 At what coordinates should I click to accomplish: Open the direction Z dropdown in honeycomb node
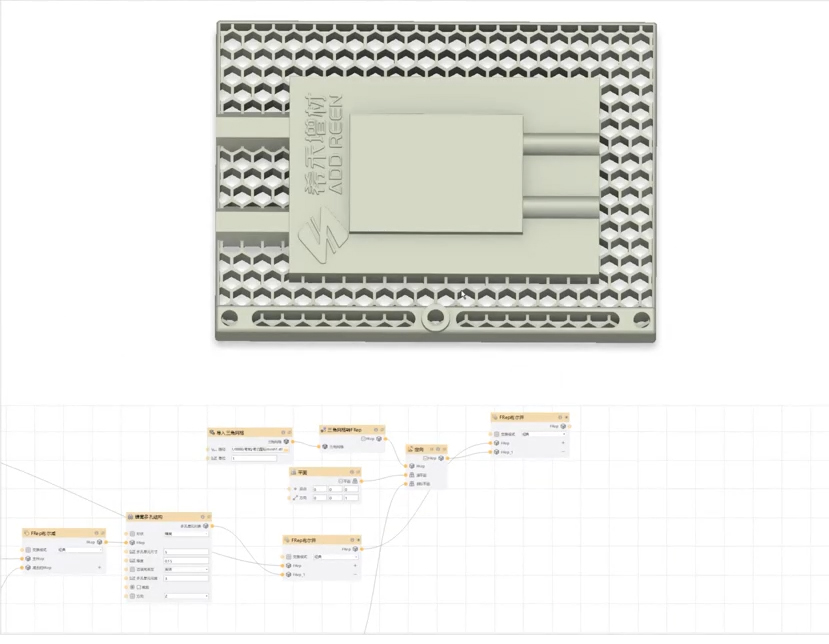click(x=186, y=596)
